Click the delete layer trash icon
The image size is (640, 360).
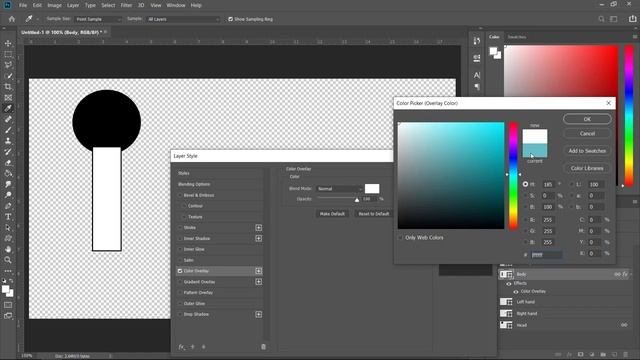click(625, 355)
